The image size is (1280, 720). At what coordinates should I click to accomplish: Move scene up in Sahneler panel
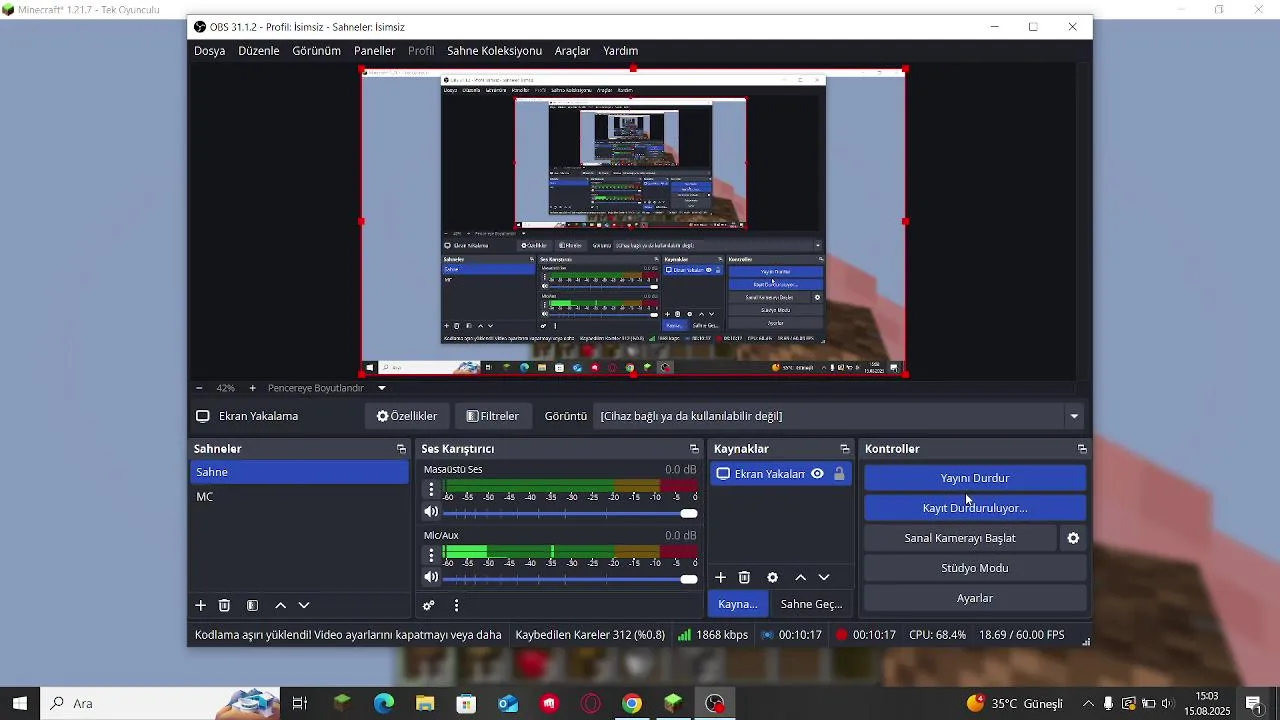pos(280,605)
